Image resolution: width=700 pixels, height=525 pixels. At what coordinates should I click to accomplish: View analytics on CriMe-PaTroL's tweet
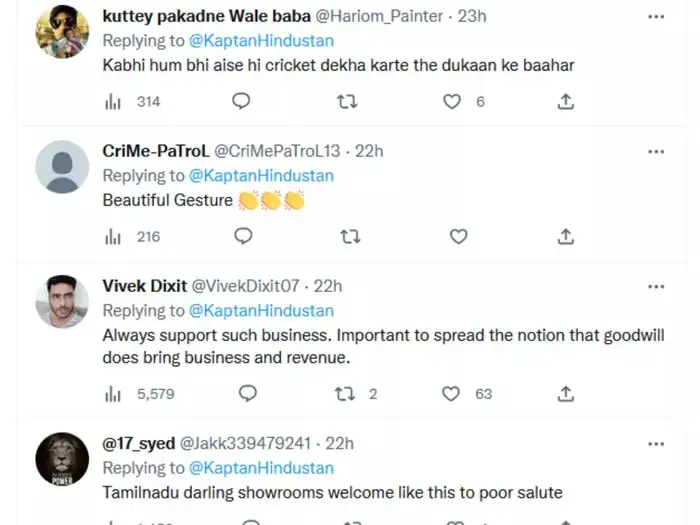(112, 237)
